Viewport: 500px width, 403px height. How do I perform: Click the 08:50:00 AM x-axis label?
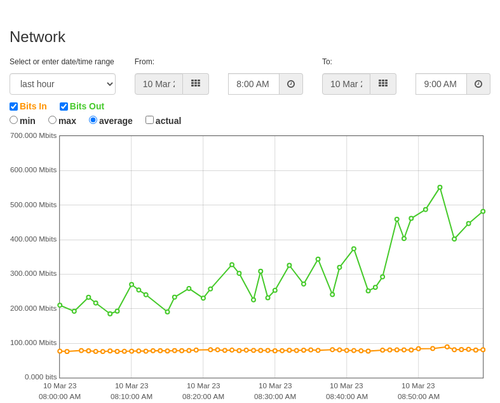pos(418,397)
